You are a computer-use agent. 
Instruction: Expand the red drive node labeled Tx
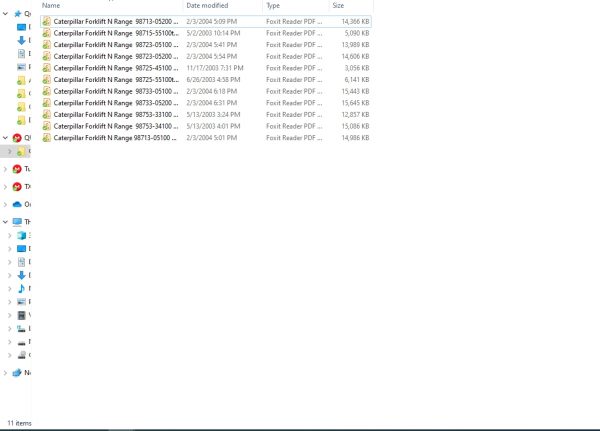click(5, 187)
